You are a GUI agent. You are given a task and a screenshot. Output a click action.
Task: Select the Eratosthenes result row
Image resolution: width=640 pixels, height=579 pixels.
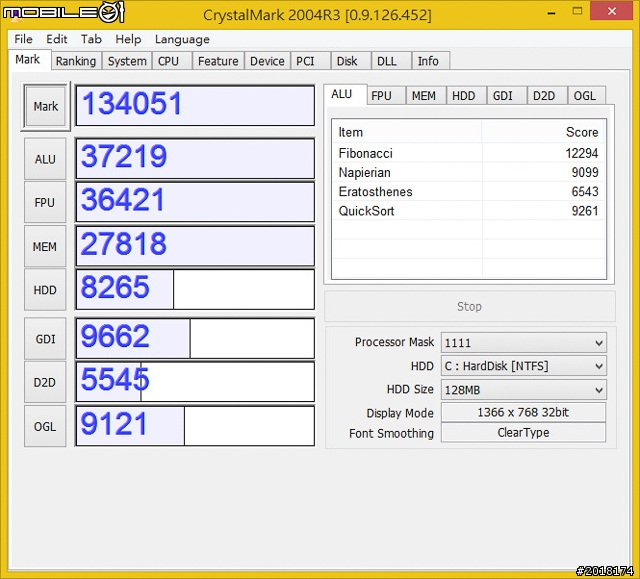pos(469,191)
